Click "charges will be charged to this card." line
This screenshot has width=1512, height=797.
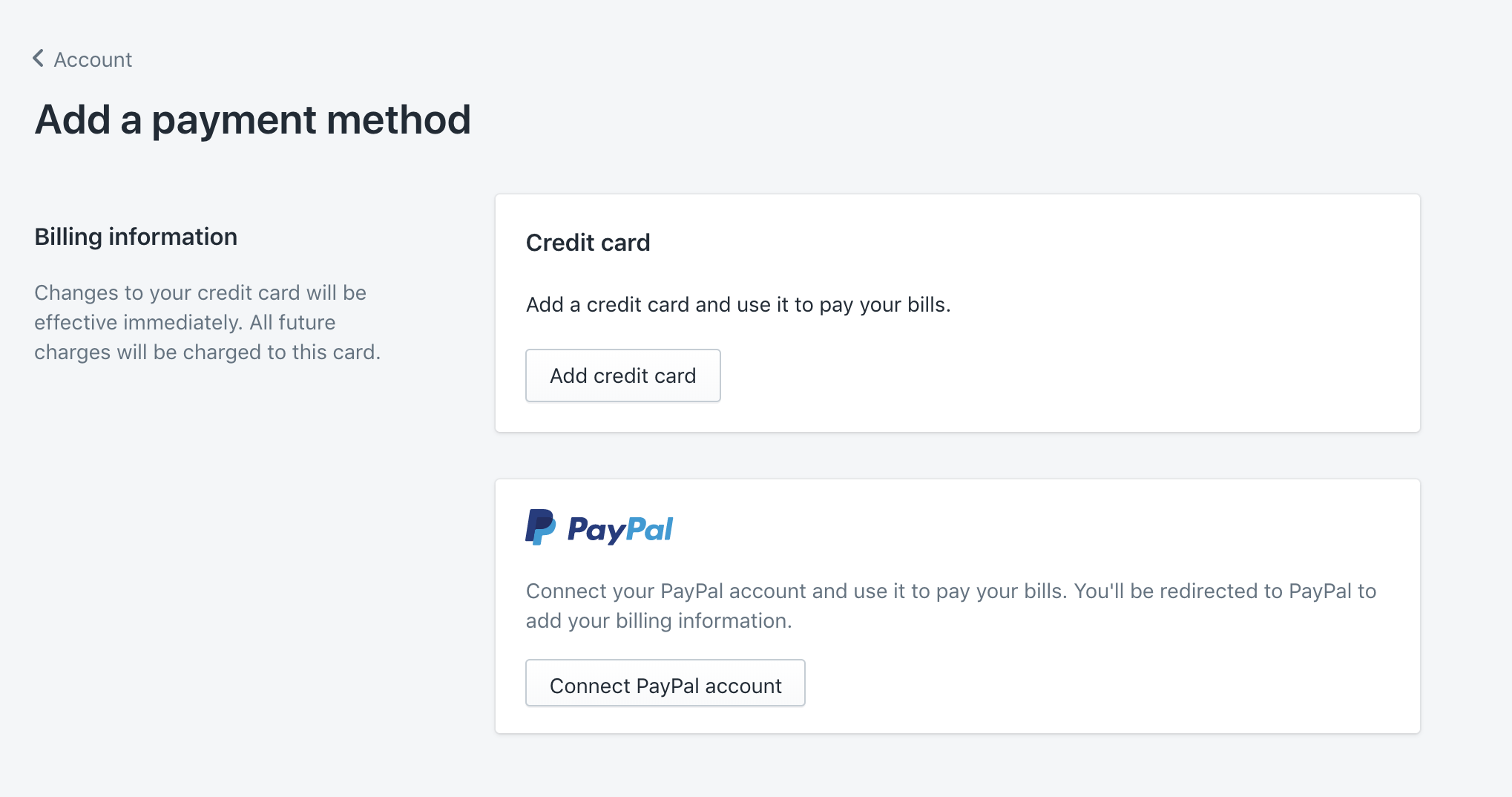207,352
